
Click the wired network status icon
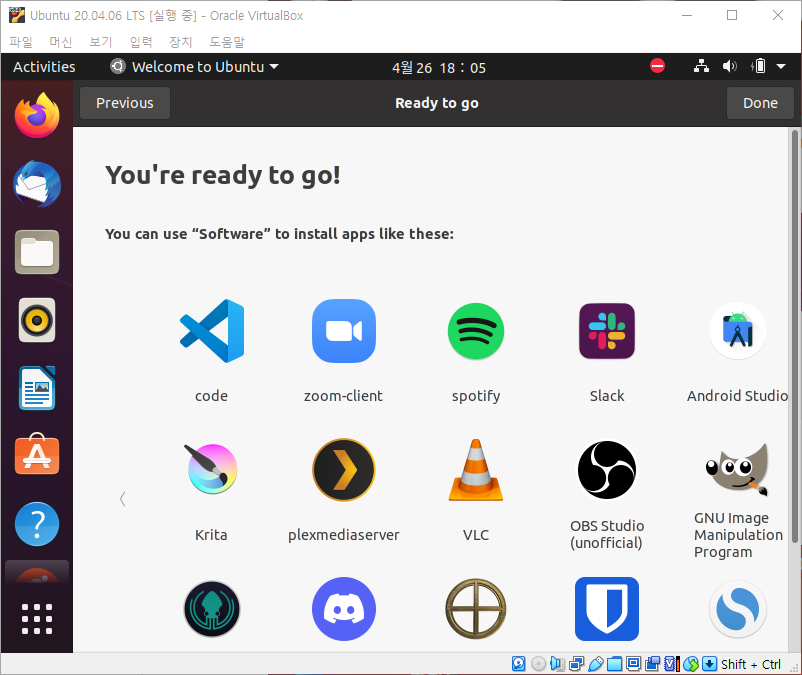[x=701, y=66]
